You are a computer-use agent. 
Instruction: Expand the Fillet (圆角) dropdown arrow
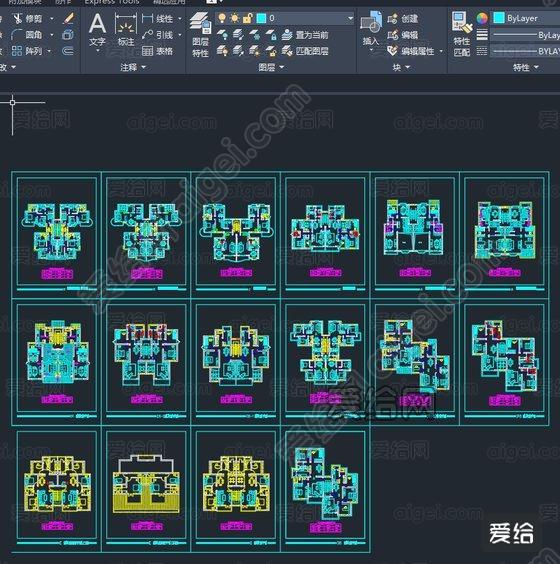pos(52,35)
